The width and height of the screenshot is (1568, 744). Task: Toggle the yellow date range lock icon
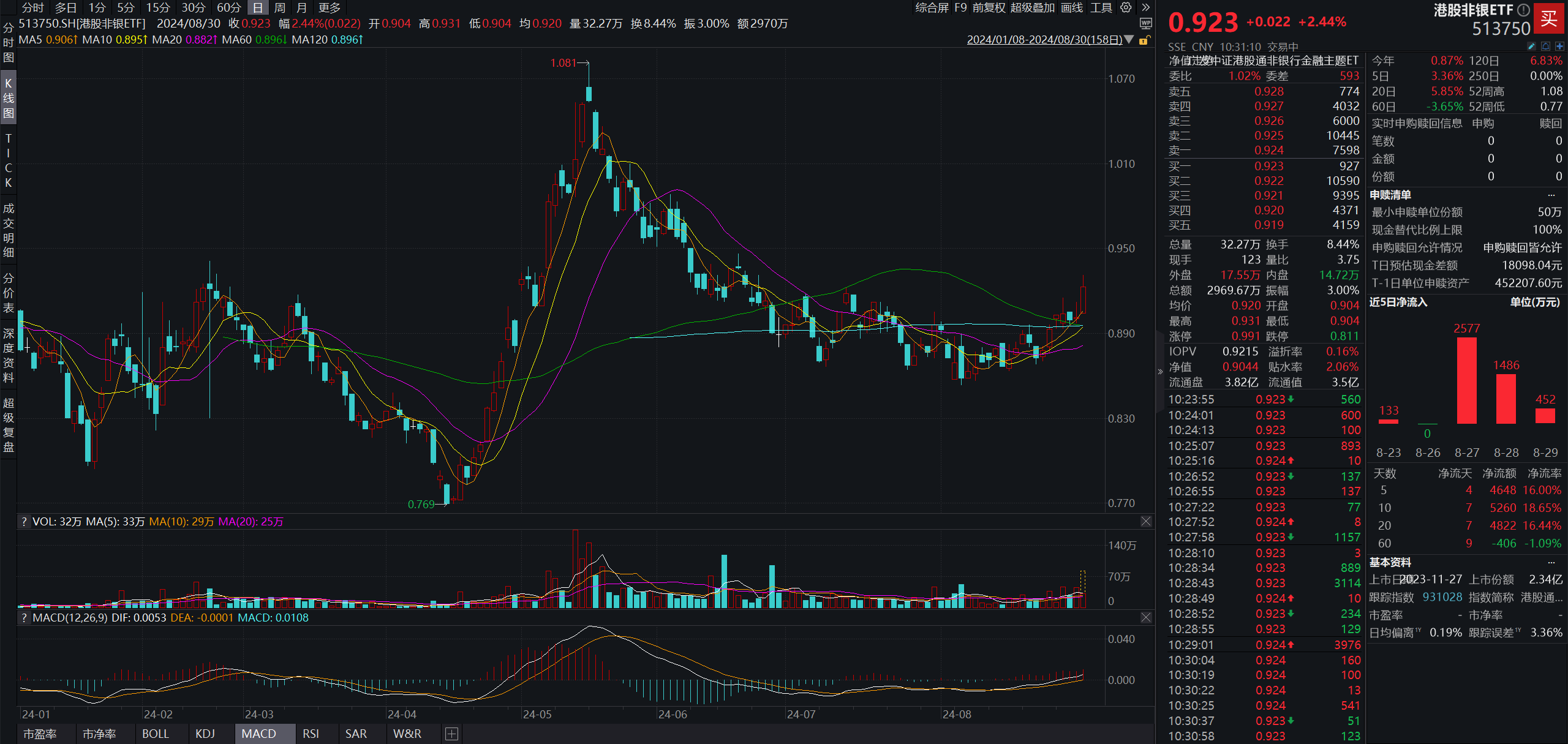[x=1144, y=40]
